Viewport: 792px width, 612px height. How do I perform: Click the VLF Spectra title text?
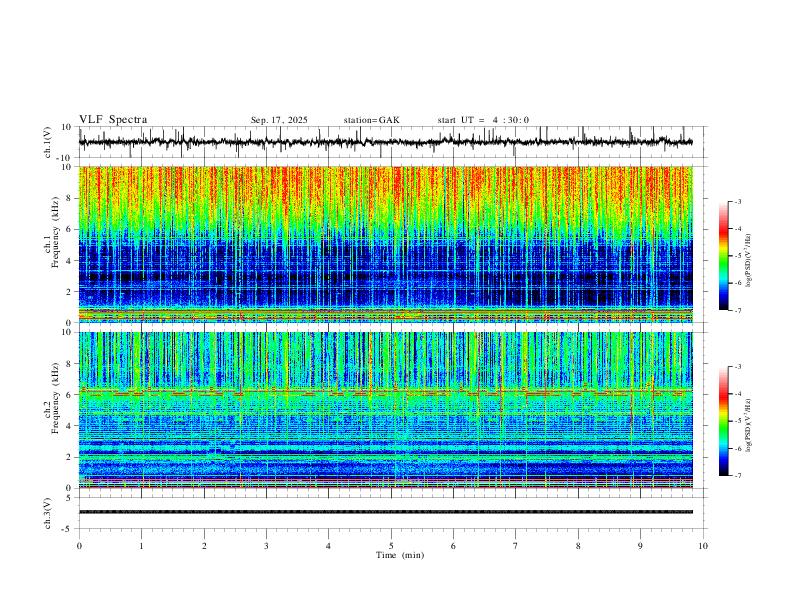coord(113,120)
